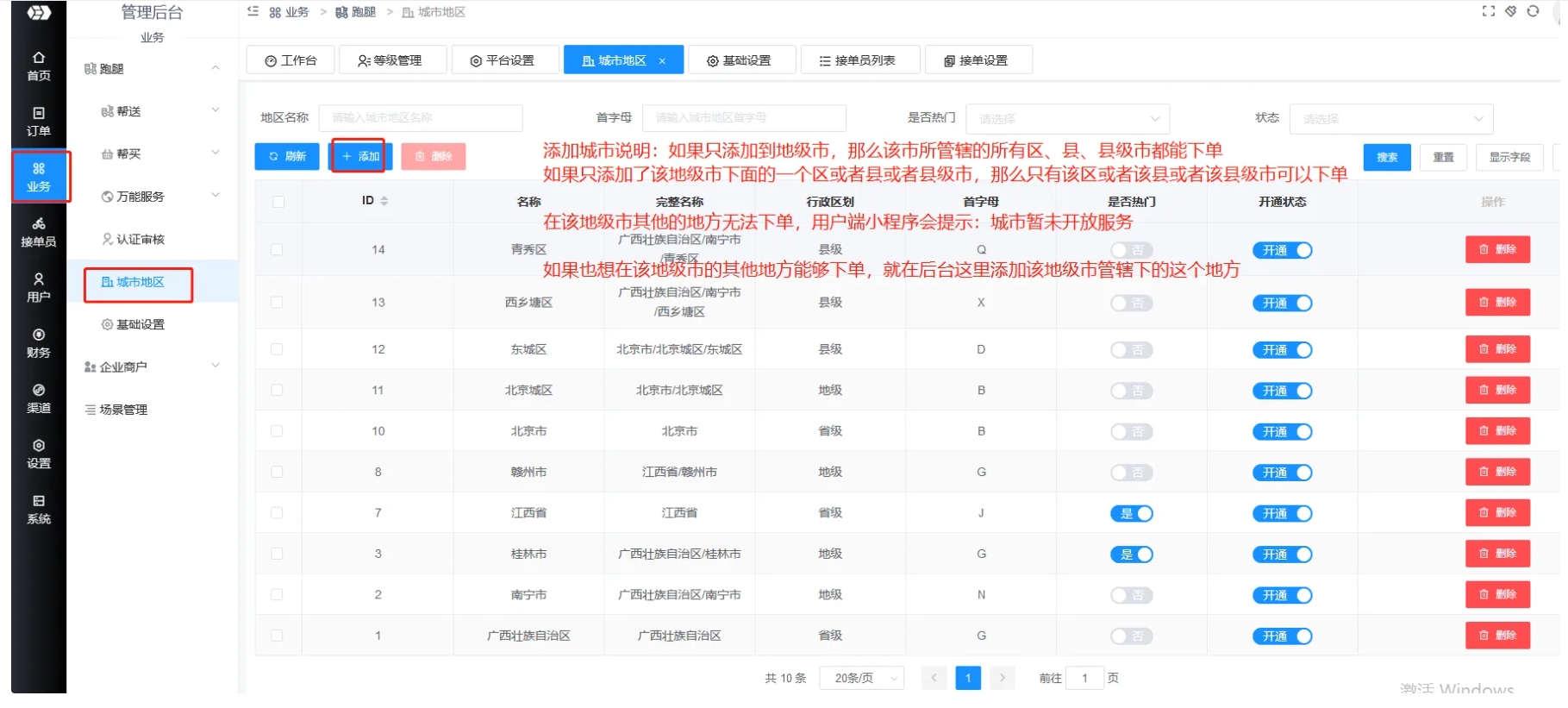Screen dimensions: 1568x708
Task: Open the 订单 orders sidebar icon
Action: coord(39,122)
